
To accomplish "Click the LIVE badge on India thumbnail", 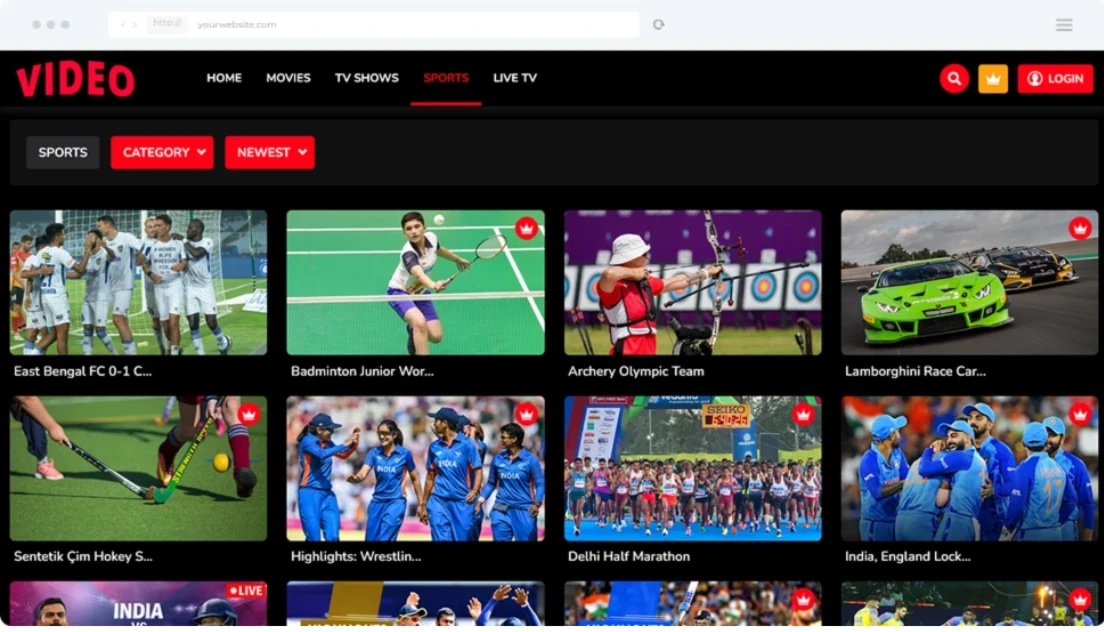I will click(246, 591).
